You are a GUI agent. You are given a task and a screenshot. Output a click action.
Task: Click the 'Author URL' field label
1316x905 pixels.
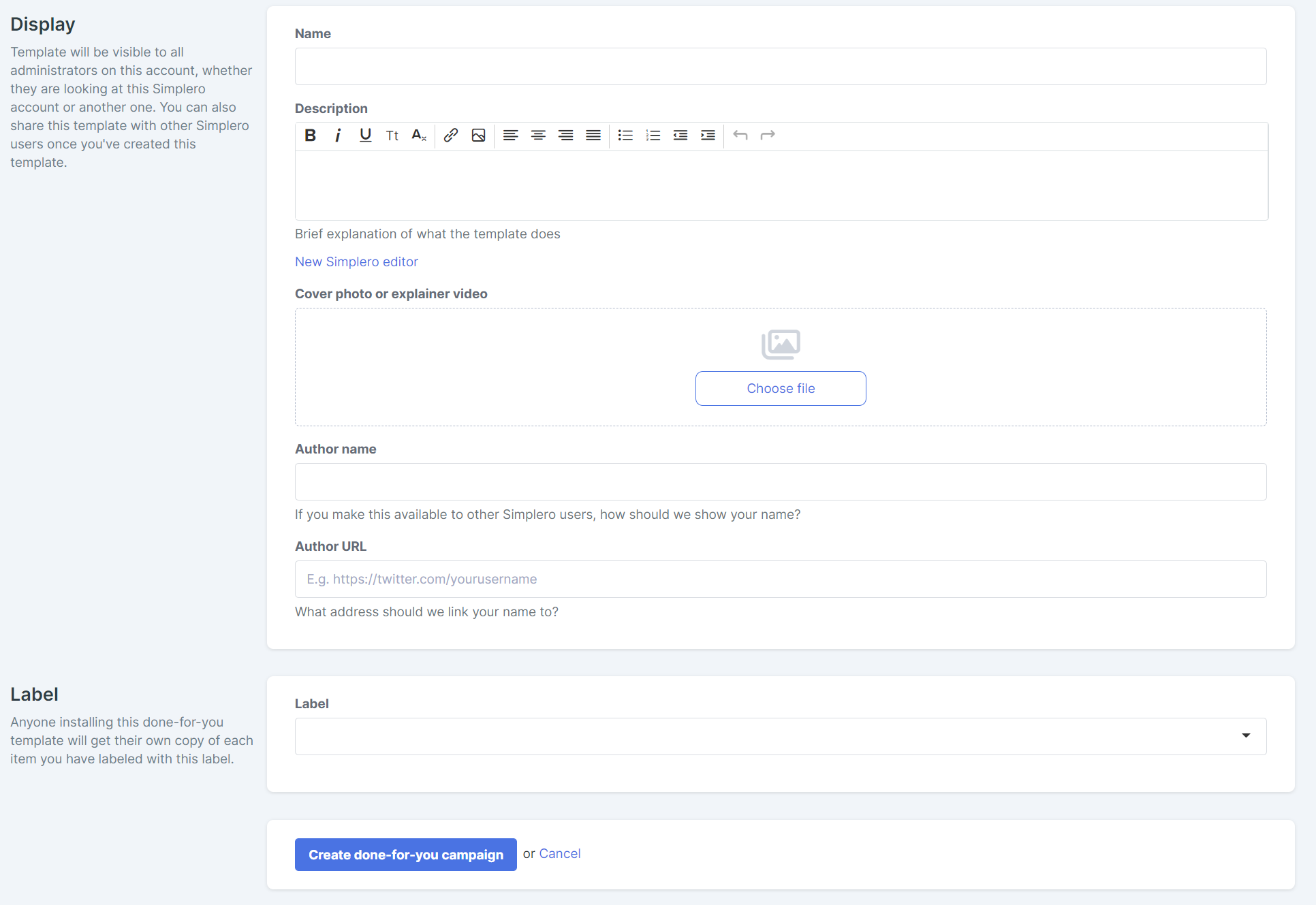(x=330, y=546)
